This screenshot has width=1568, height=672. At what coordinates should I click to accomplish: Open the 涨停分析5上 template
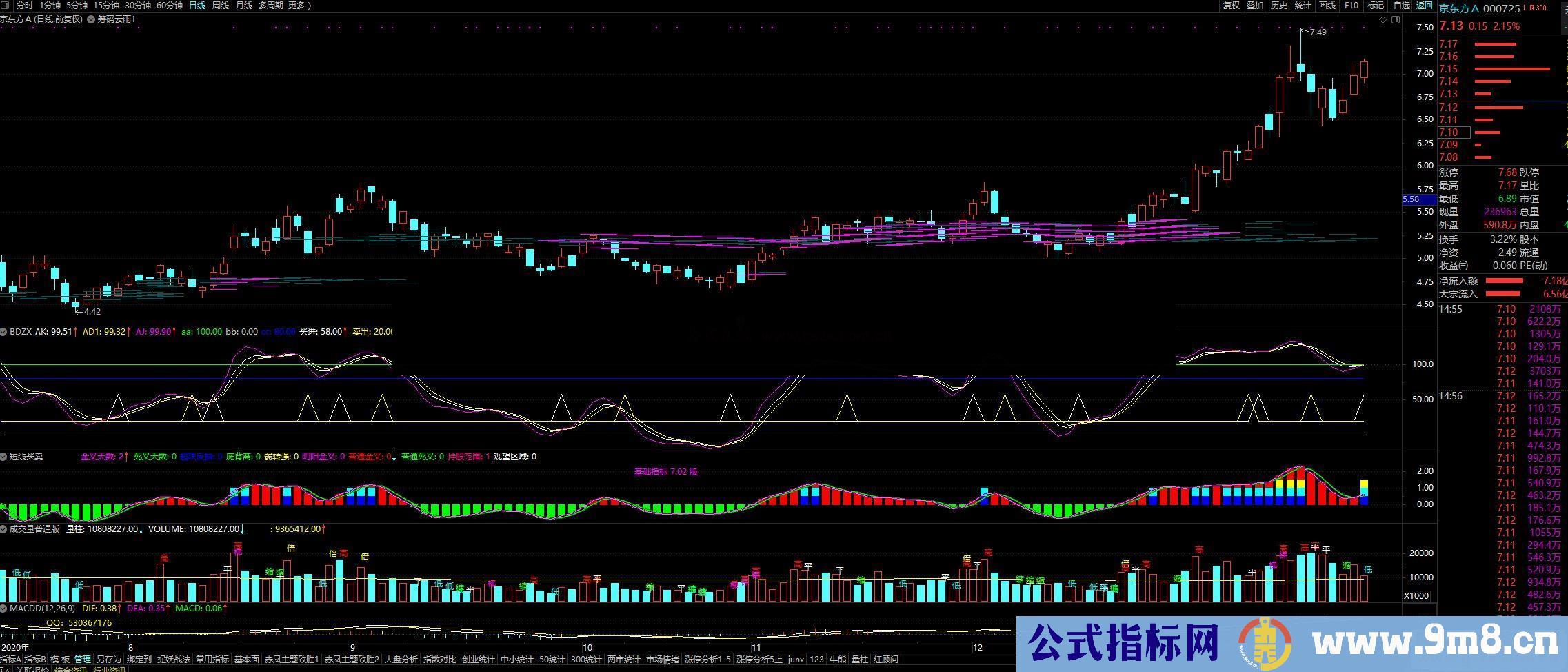pyautogui.click(x=759, y=660)
